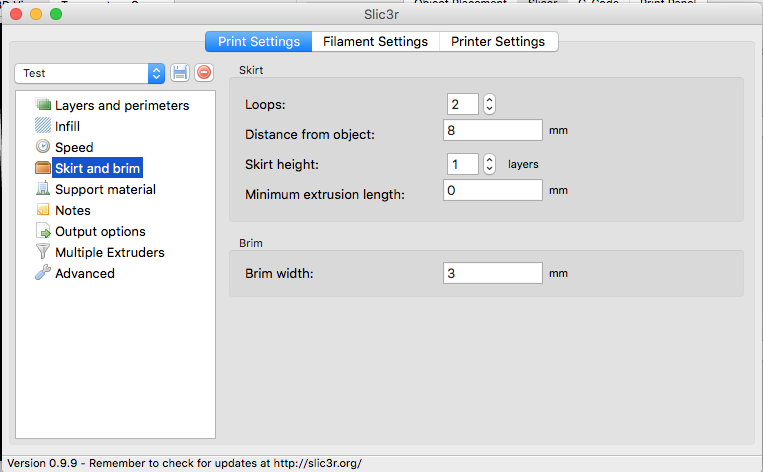Click the Skirt height value field
Image resolution: width=763 pixels, height=472 pixels.
pyautogui.click(x=463, y=164)
